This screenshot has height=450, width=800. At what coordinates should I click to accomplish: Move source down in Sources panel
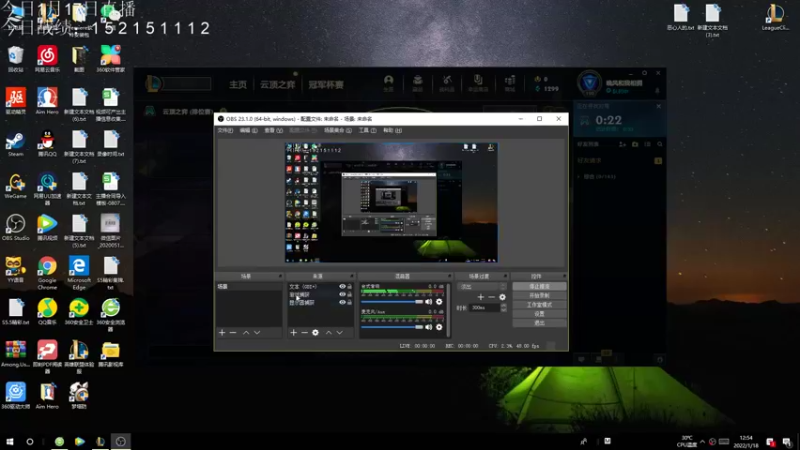pyautogui.click(x=340, y=333)
